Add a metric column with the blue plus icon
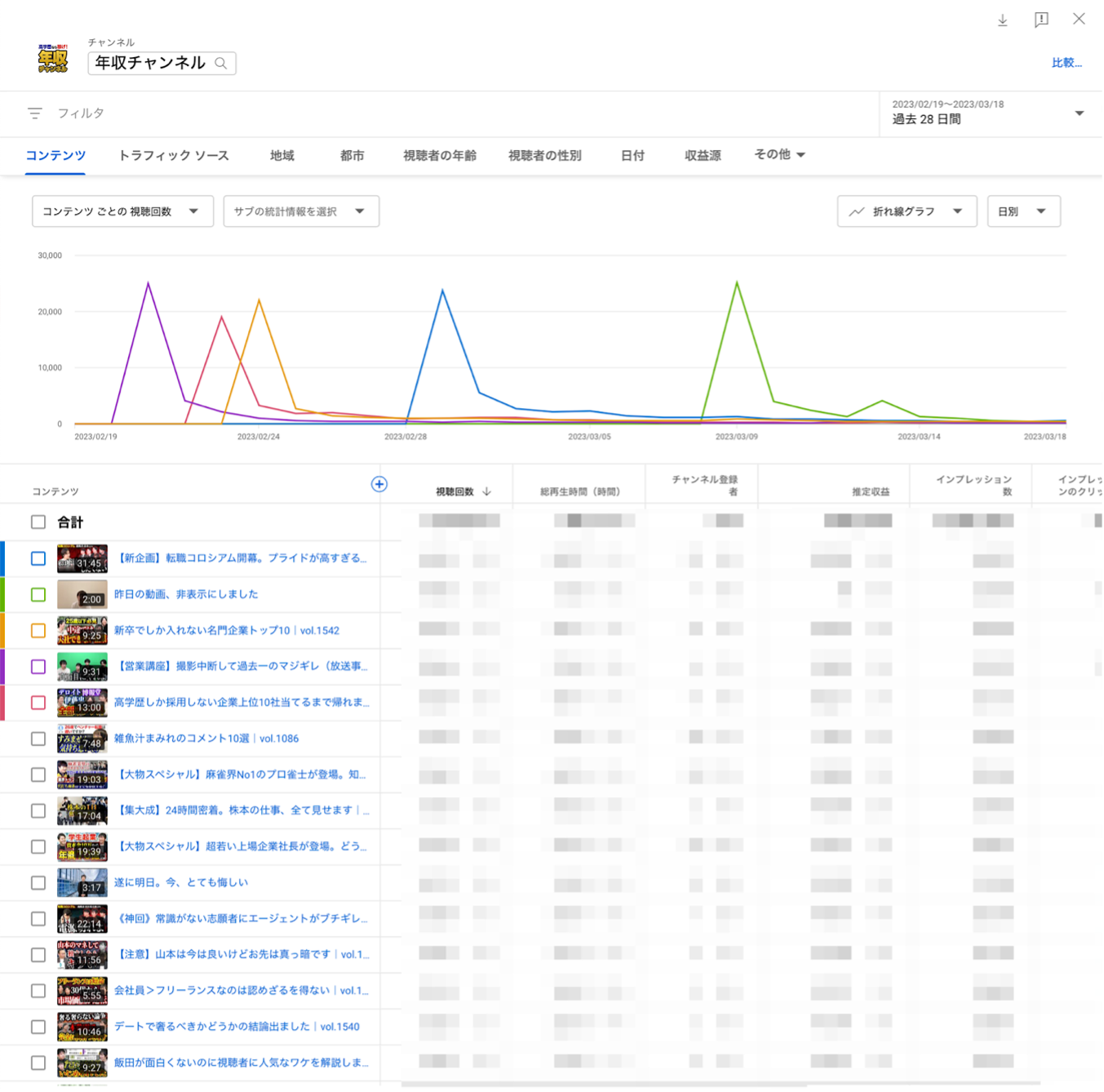The image size is (1104, 1092). pyautogui.click(x=379, y=484)
